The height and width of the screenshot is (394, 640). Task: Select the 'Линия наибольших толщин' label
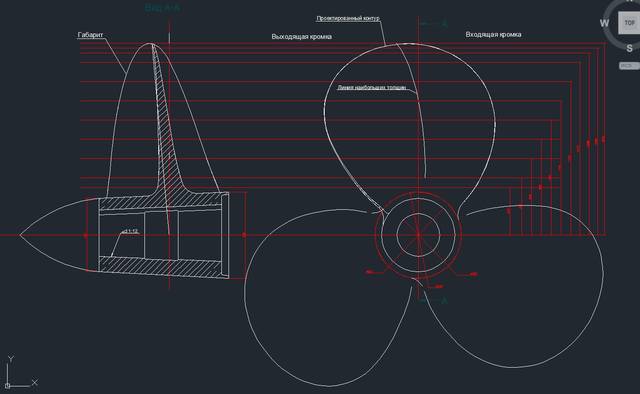click(x=371, y=87)
